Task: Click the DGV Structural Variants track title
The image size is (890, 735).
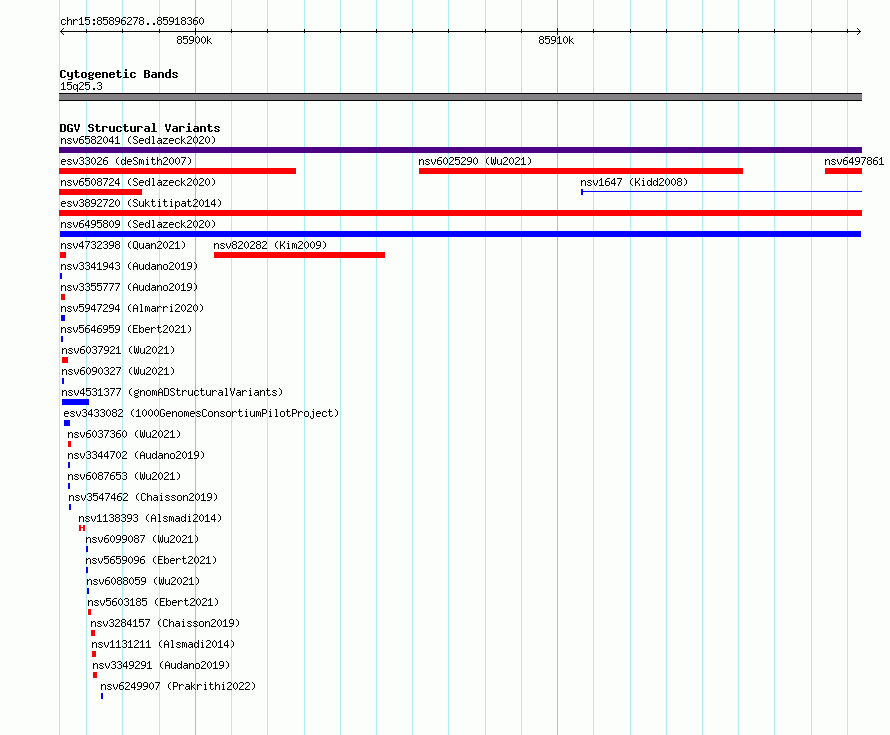Action: (x=140, y=128)
